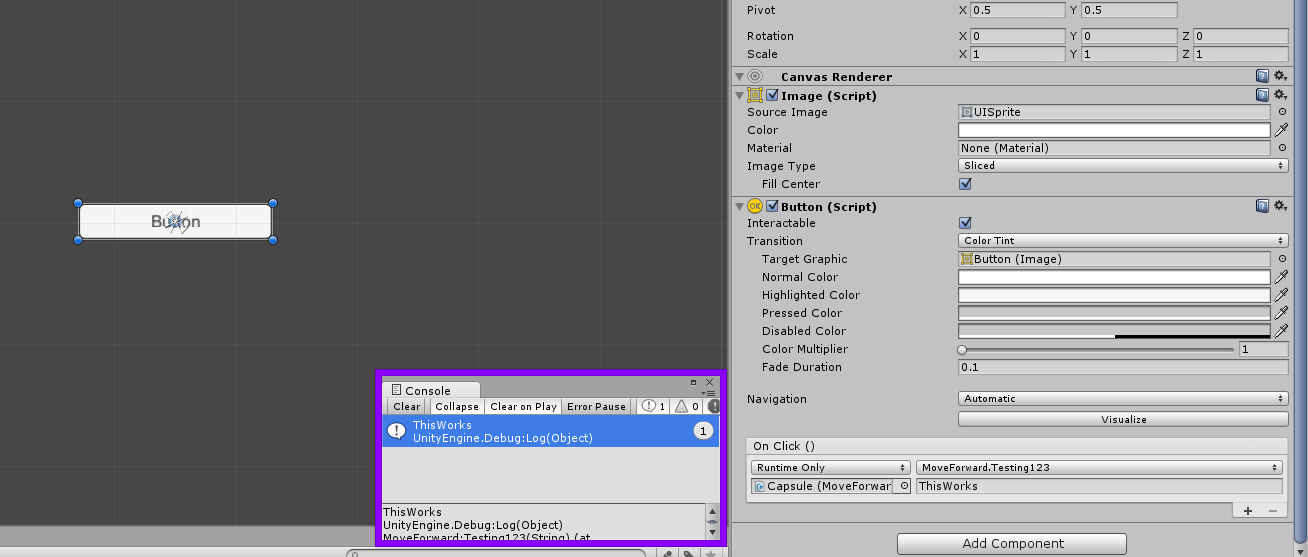Open the Transition dropdown showing Color Tint
This screenshot has height=557, width=1308.
tap(1122, 241)
